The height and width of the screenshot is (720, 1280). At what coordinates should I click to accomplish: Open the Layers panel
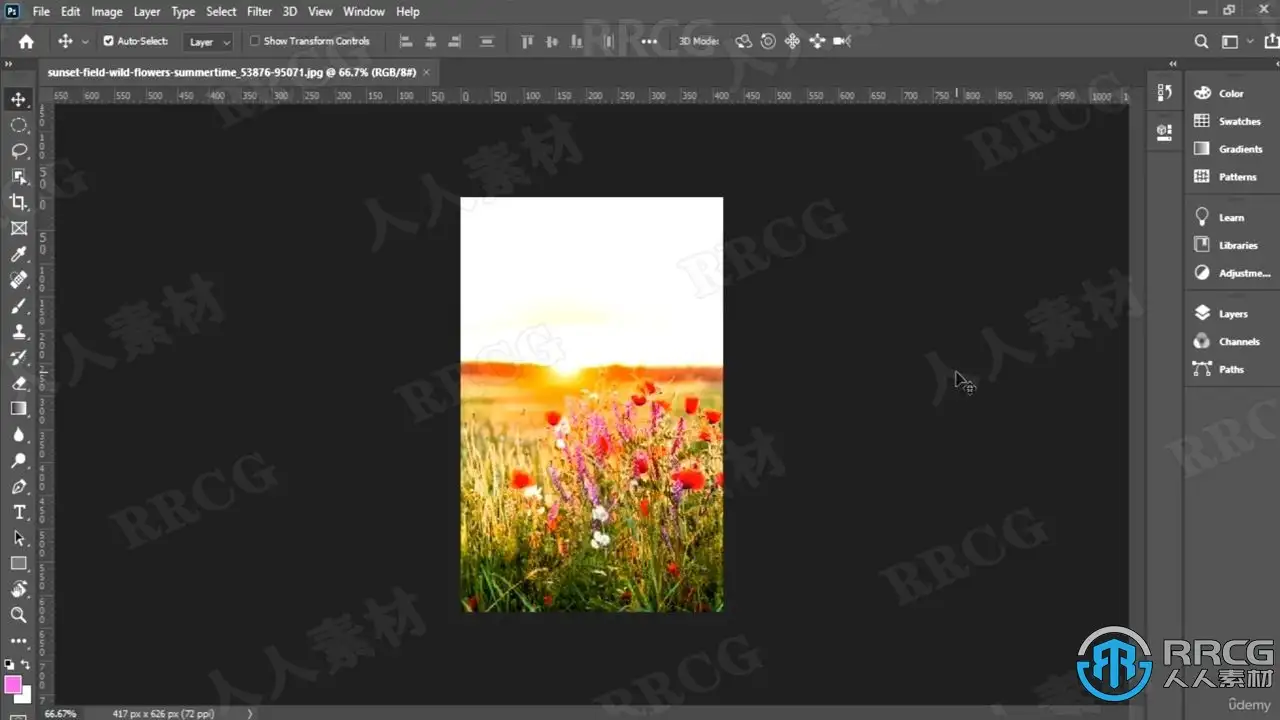point(1221,314)
